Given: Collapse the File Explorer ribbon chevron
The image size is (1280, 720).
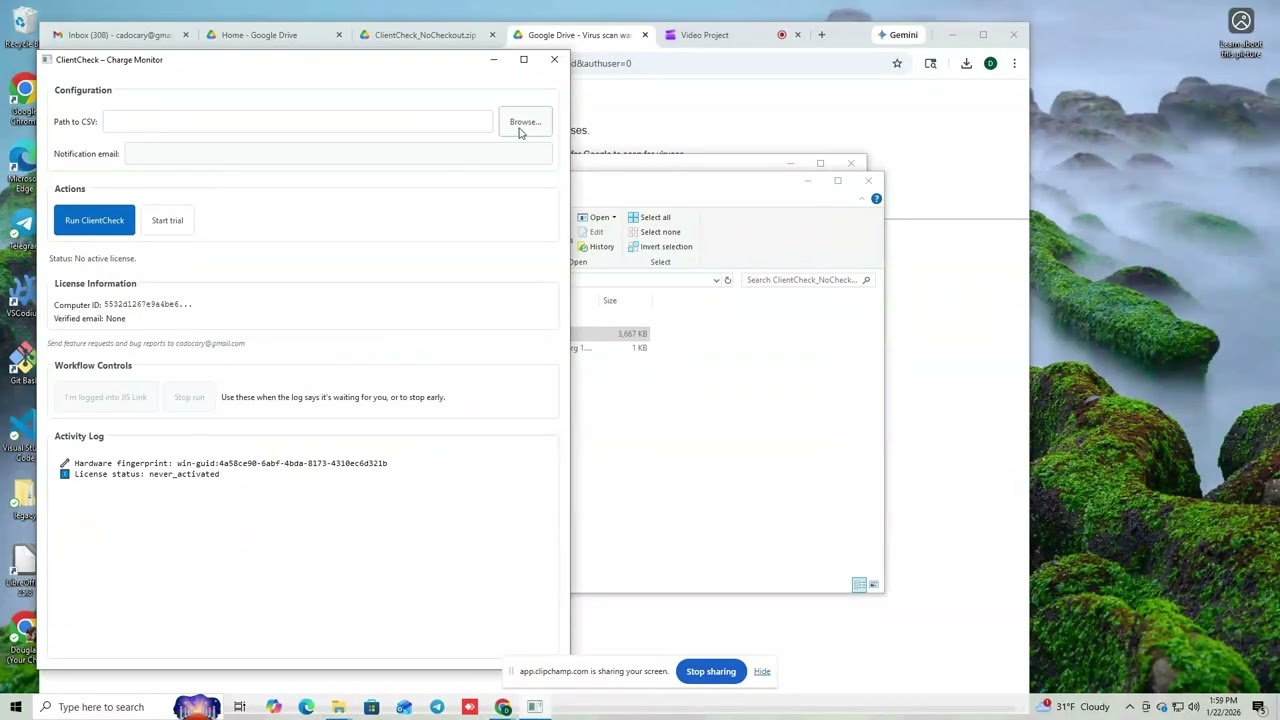Looking at the screenshot, I should (x=862, y=199).
